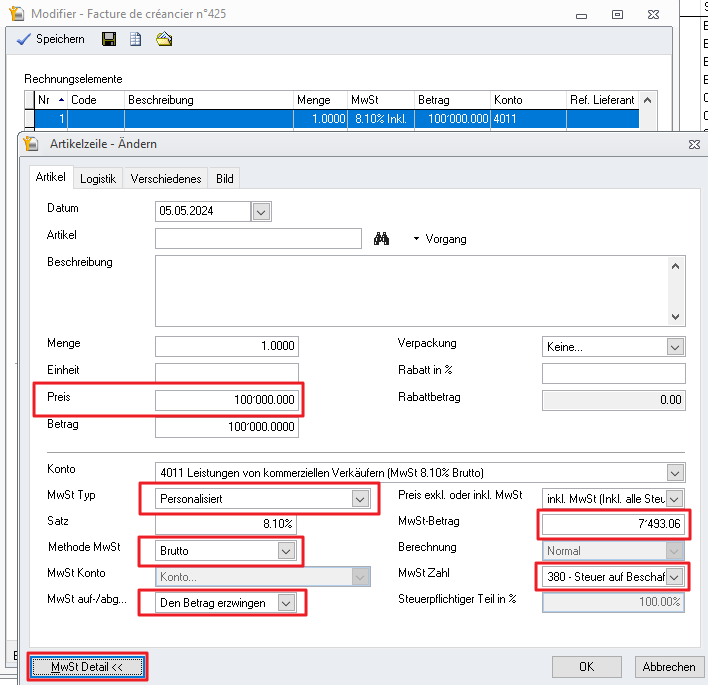Click the empty Artikel input field

point(258,238)
